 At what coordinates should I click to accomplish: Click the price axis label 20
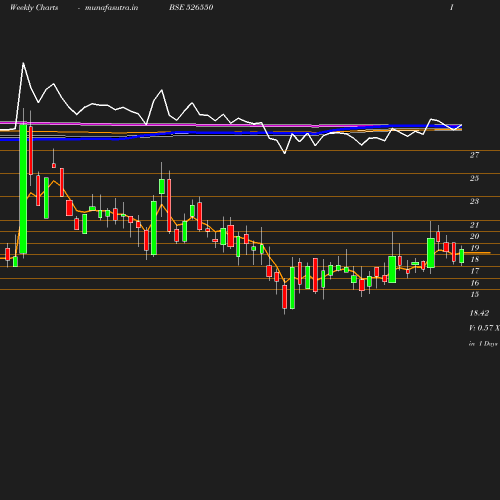(x=474, y=236)
